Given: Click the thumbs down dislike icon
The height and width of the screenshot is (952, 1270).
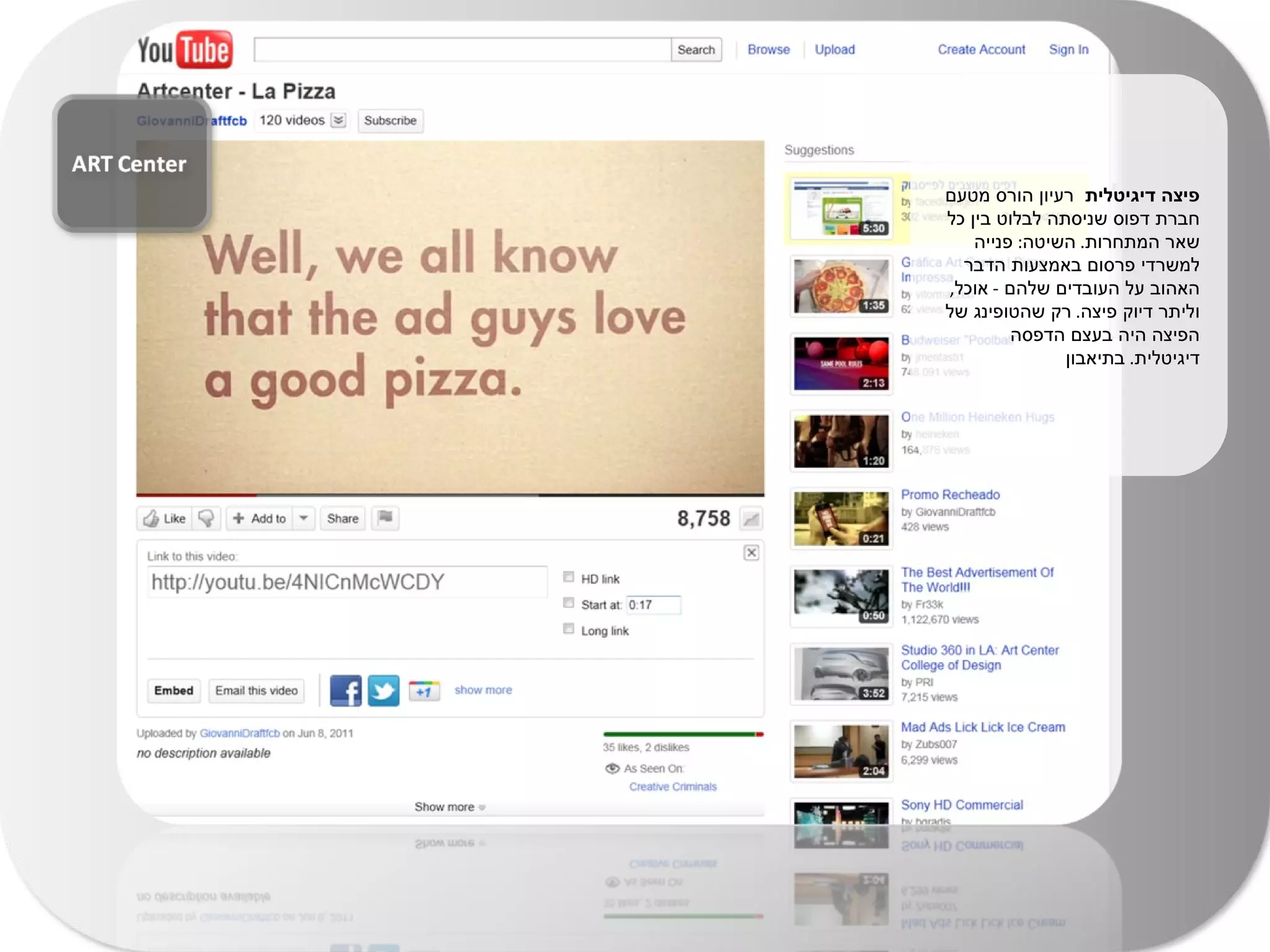Looking at the screenshot, I should [206, 519].
